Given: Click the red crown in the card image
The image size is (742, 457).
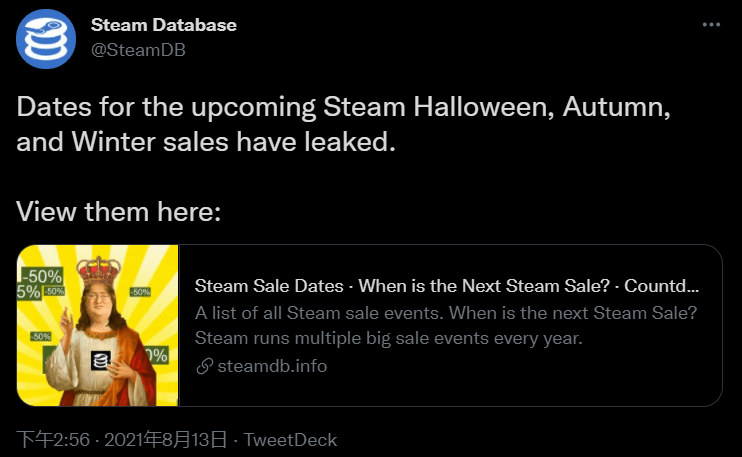Looking at the screenshot, I should tap(99, 270).
